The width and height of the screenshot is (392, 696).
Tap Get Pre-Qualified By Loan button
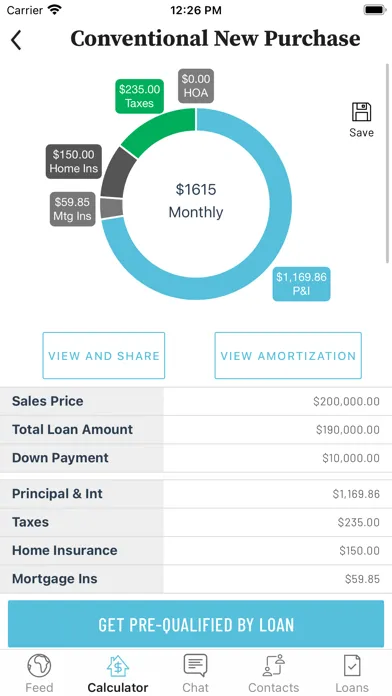tap(196, 624)
